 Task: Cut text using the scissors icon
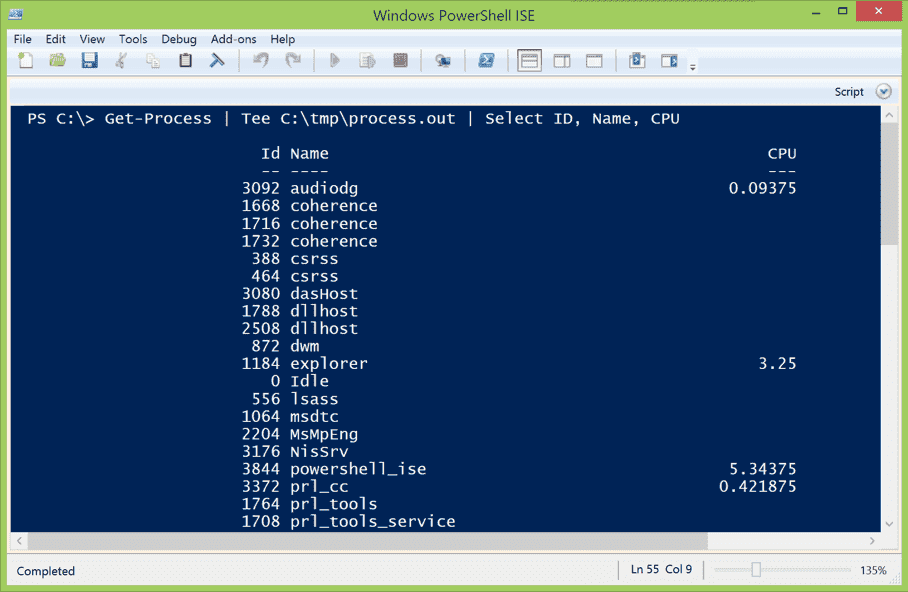pos(122,60)
